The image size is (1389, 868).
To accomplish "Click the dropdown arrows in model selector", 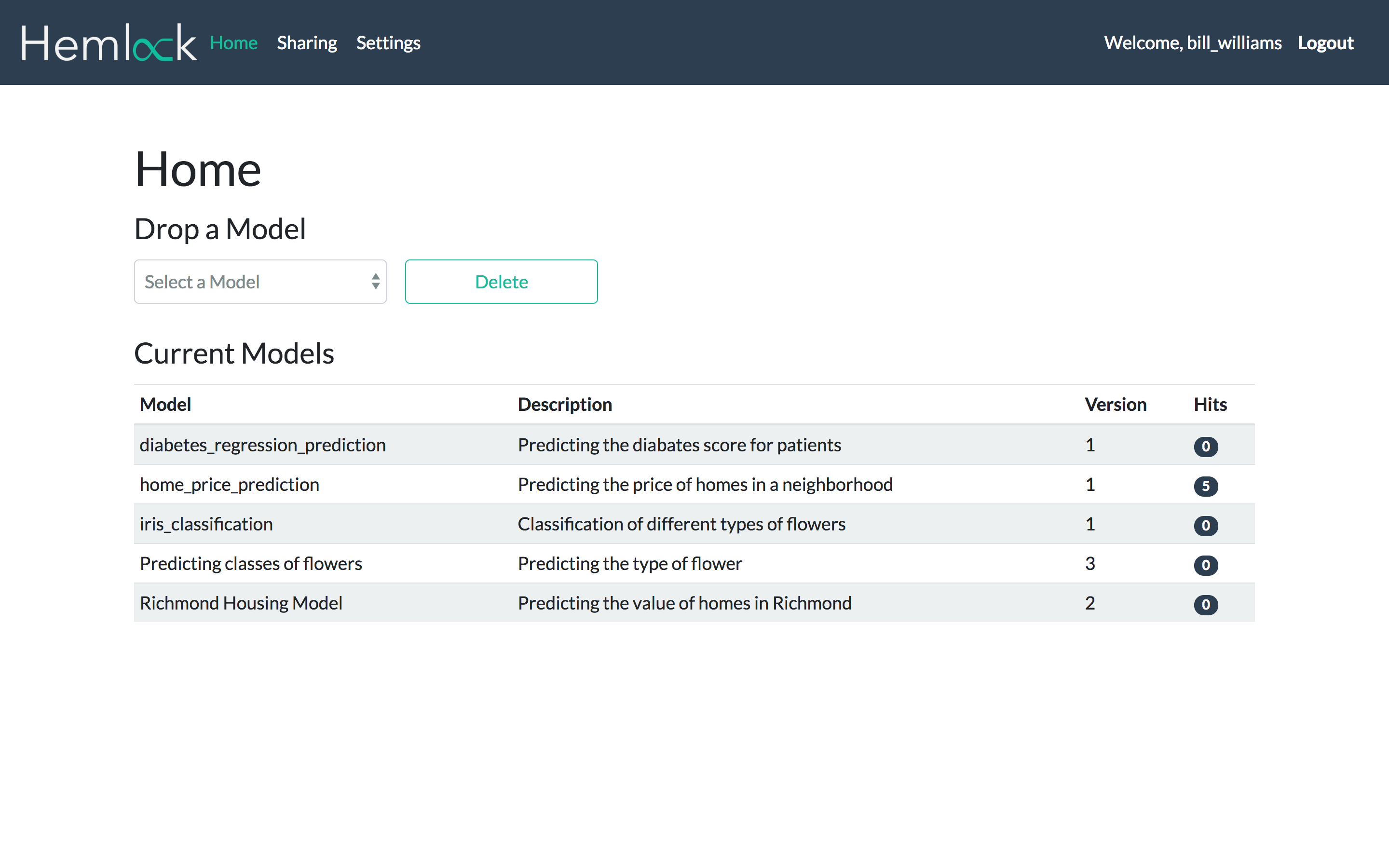I will [x=375, y=281].
